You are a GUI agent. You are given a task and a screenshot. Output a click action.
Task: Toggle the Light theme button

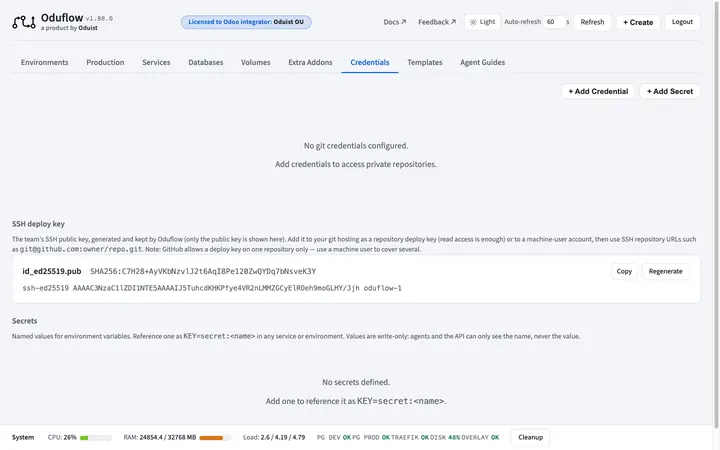tap(482, 22)
